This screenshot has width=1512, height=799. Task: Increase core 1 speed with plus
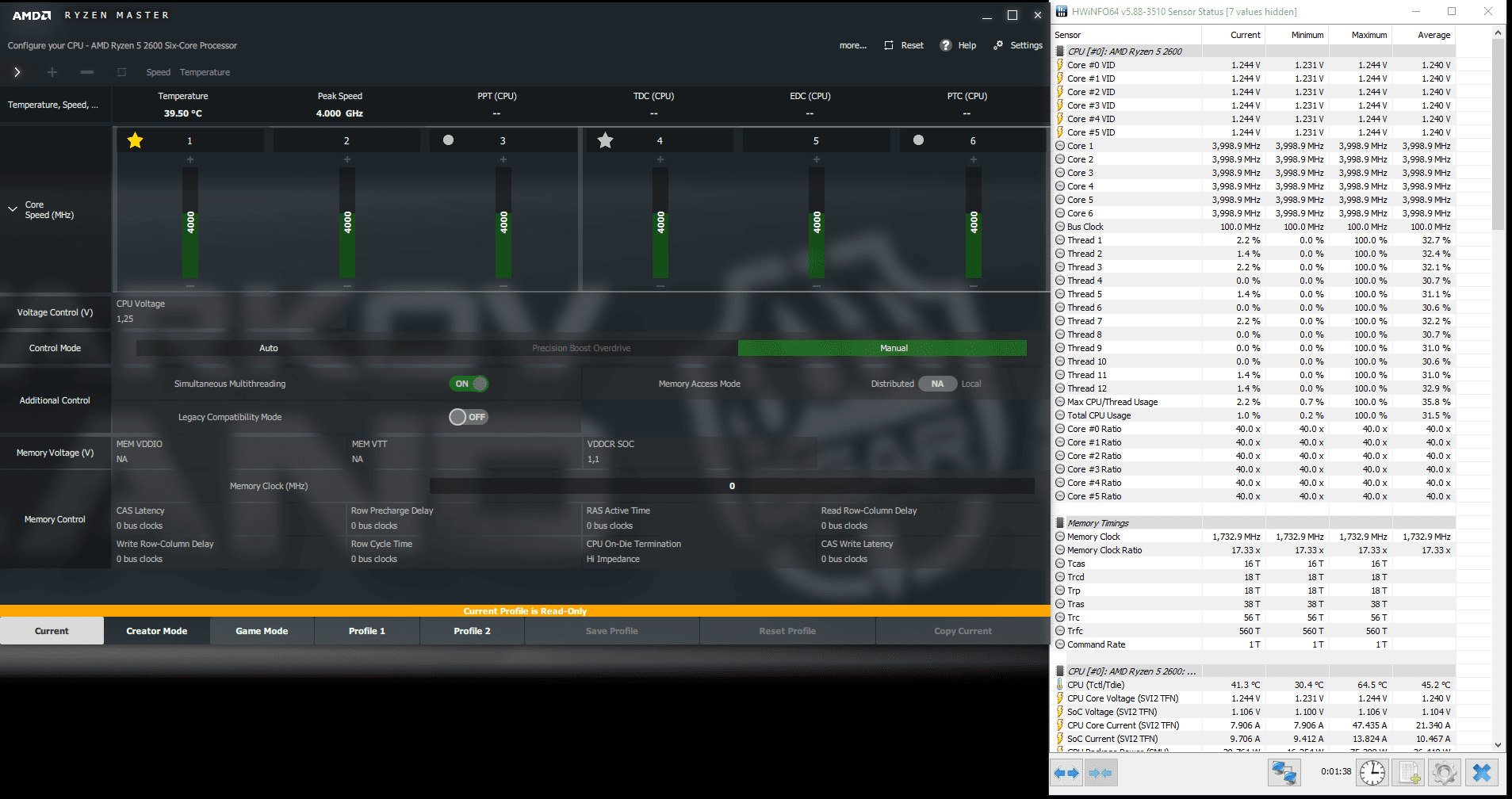coord(190,159)
